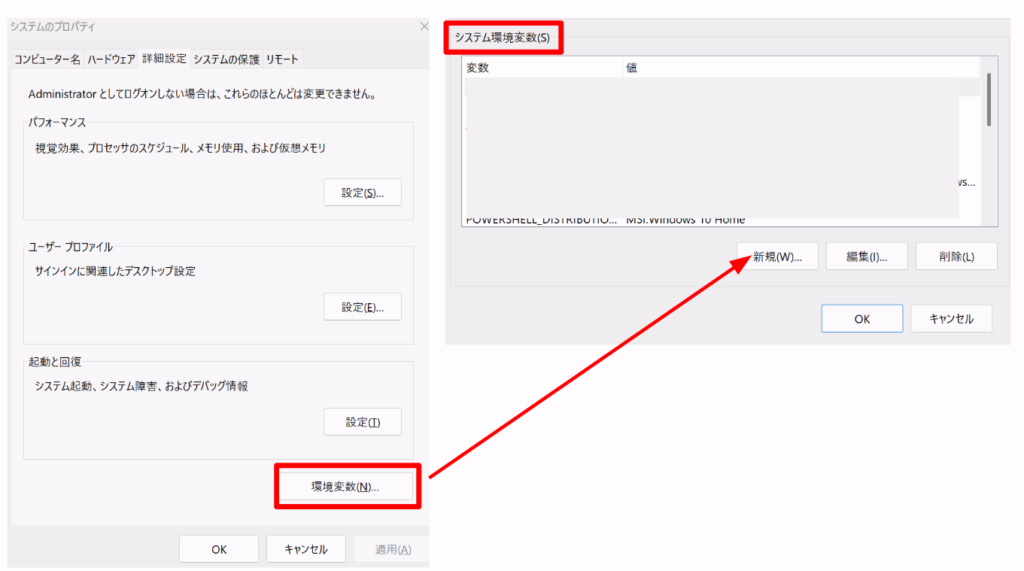Open パフォーマンス settings with 設定(S) button
1024x571 pixels.
[362, 193]
